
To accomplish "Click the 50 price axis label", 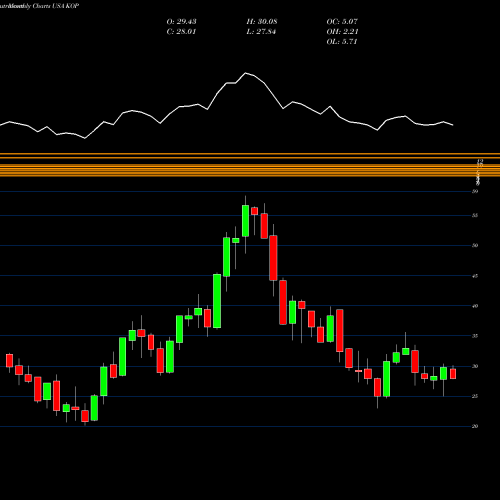I will [475, 245].
